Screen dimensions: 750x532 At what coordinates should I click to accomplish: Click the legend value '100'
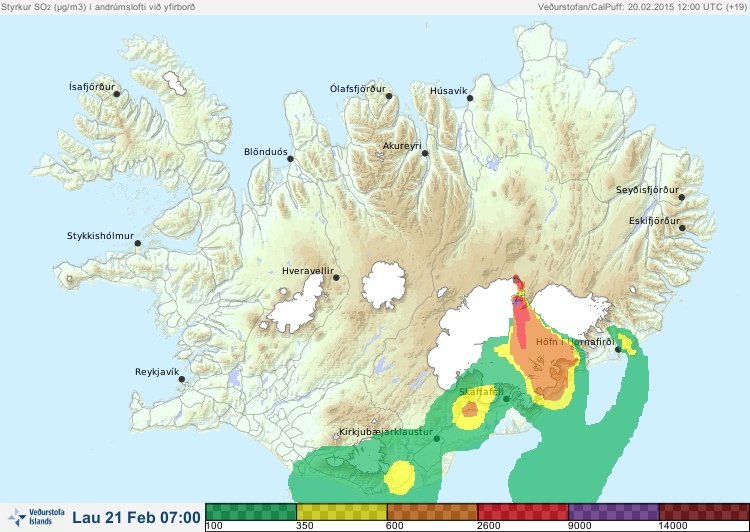coord(214,526)
